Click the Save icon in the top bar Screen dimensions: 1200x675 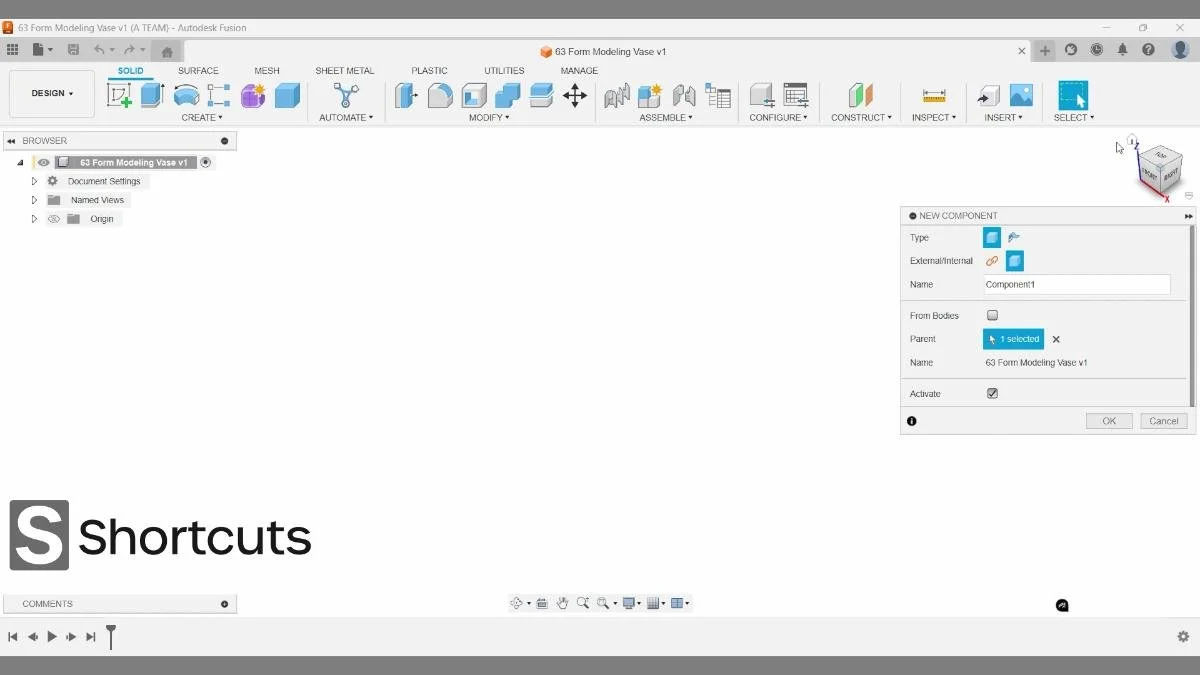[x=73, y=50]
